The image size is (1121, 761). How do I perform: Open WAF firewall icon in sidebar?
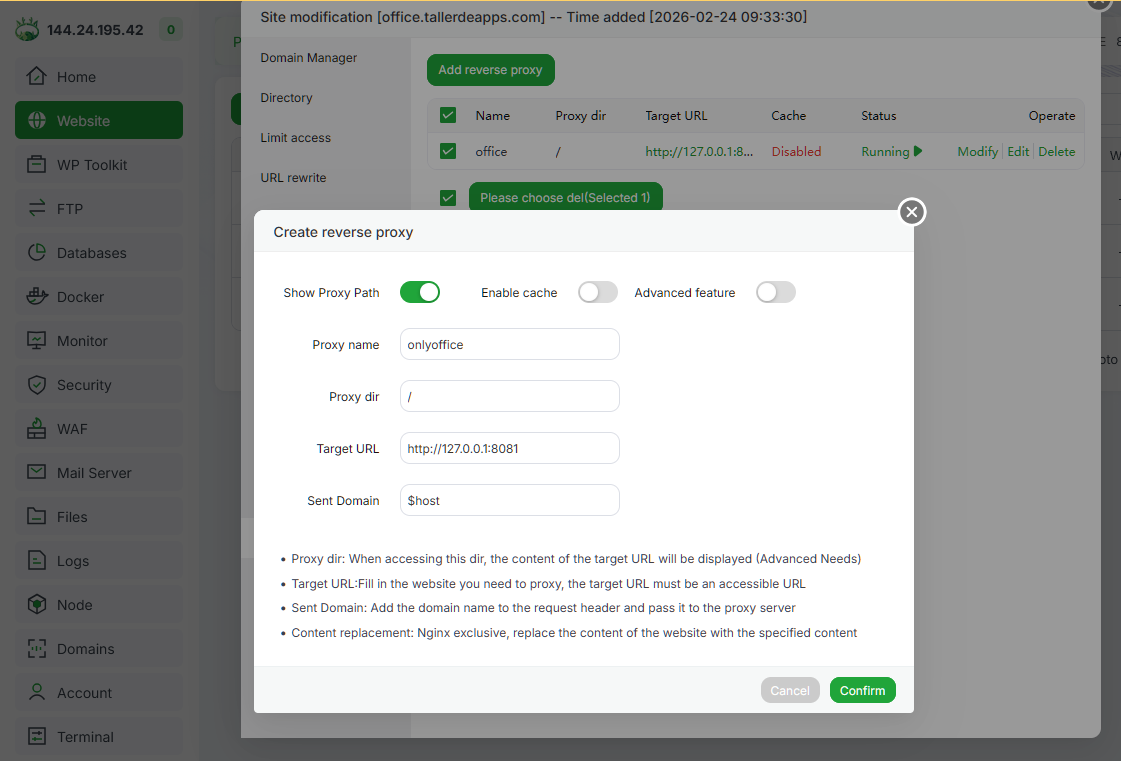coord(37,429)
